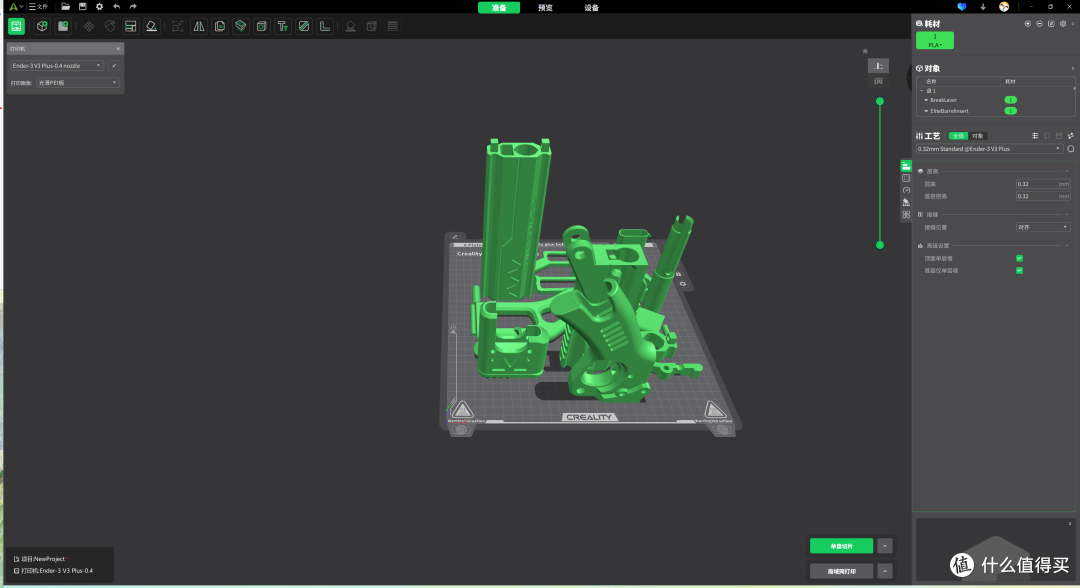The height and width of the screenshot is (588, 1080).
Task: Open the striped lines tool at toolbar end
Action: coord(393,26)
